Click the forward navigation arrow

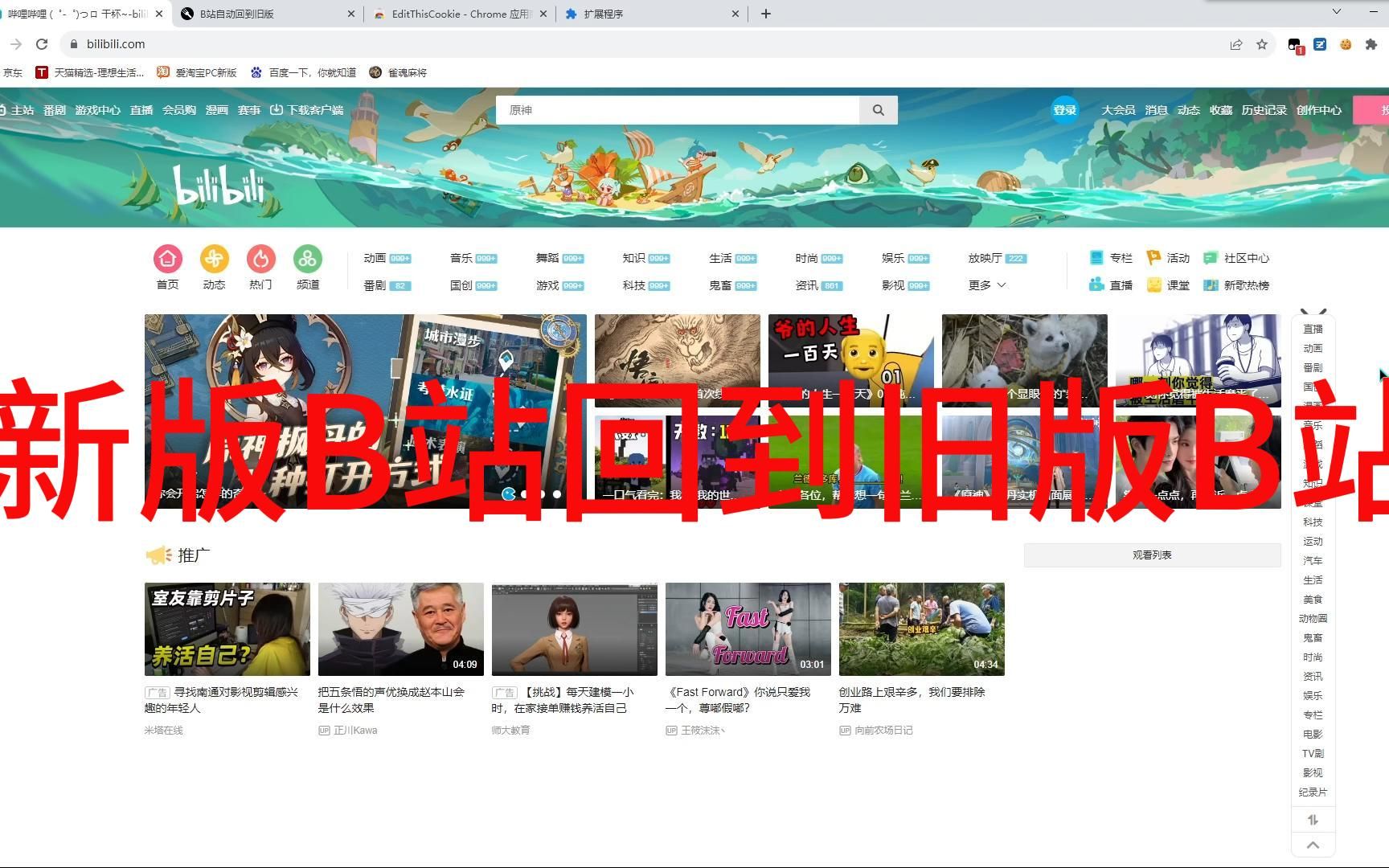16,44
